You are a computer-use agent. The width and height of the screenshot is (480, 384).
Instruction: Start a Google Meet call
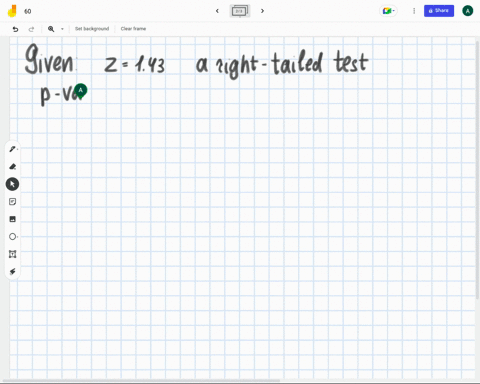[x=388, y=11]
